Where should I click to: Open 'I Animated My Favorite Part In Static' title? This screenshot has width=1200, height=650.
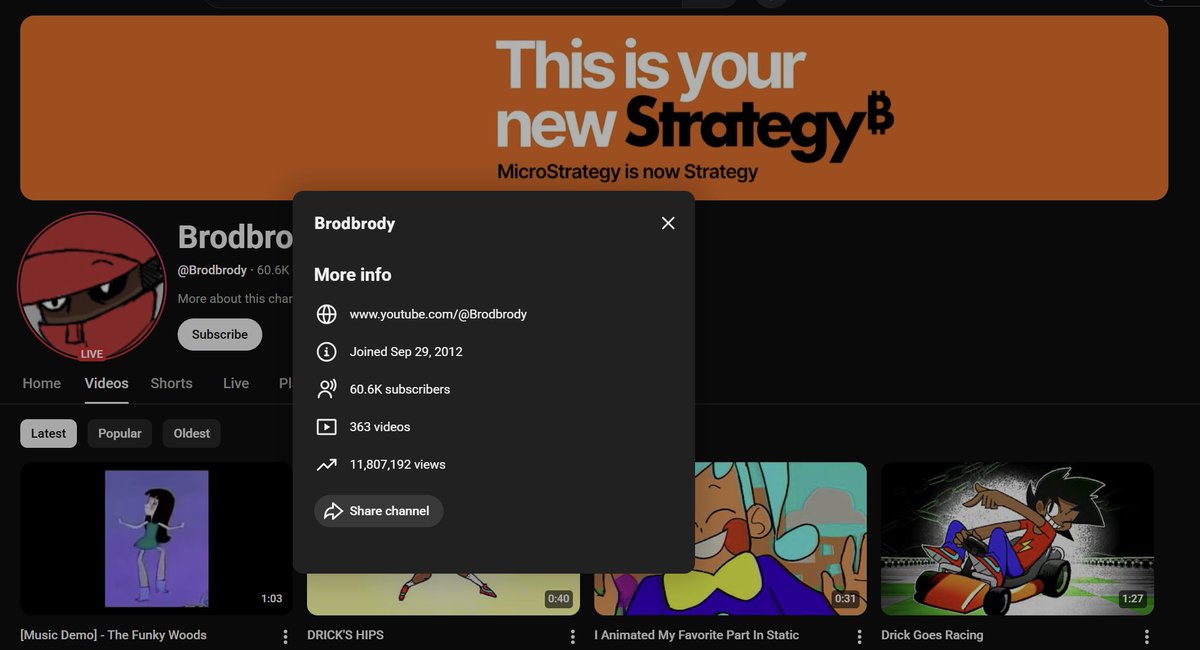tap(696, 635)
